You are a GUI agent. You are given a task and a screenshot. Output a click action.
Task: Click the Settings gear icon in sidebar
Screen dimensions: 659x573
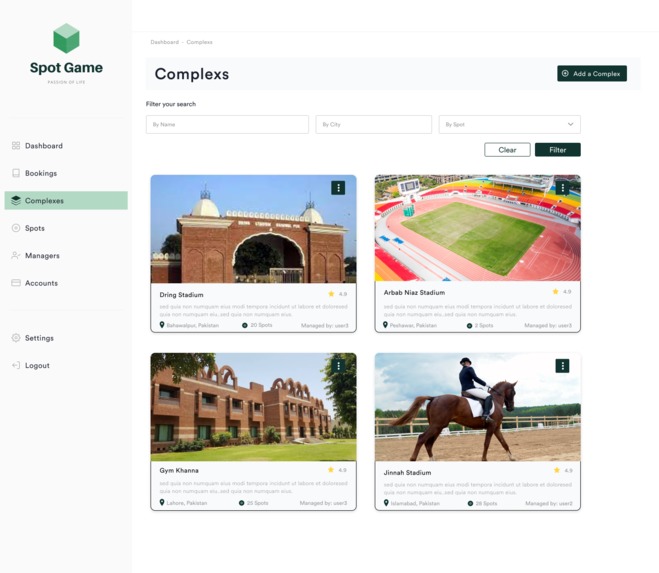click(16, 338)
